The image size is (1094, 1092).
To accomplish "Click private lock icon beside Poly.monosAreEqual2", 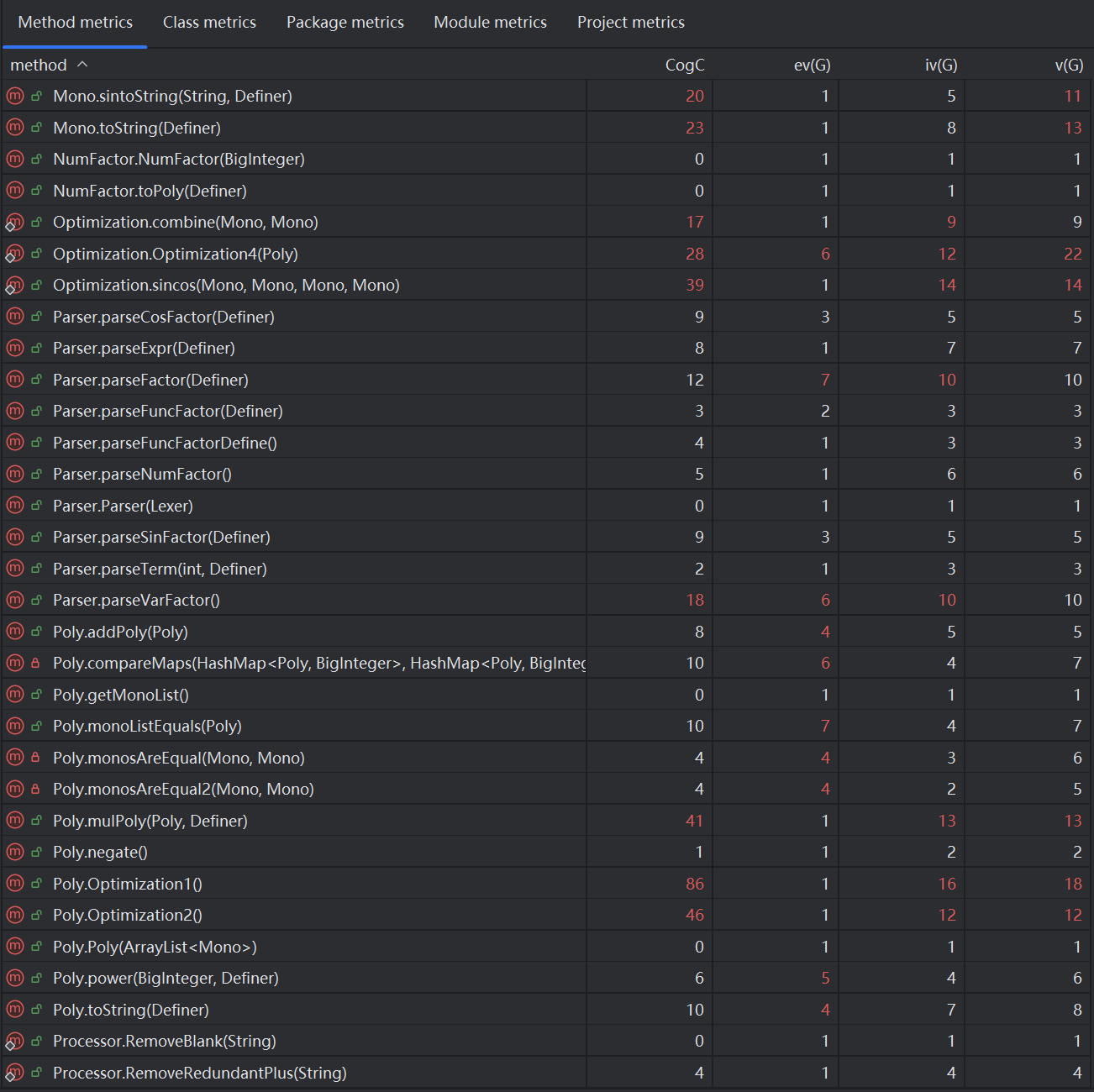I will tap(35, 790).
